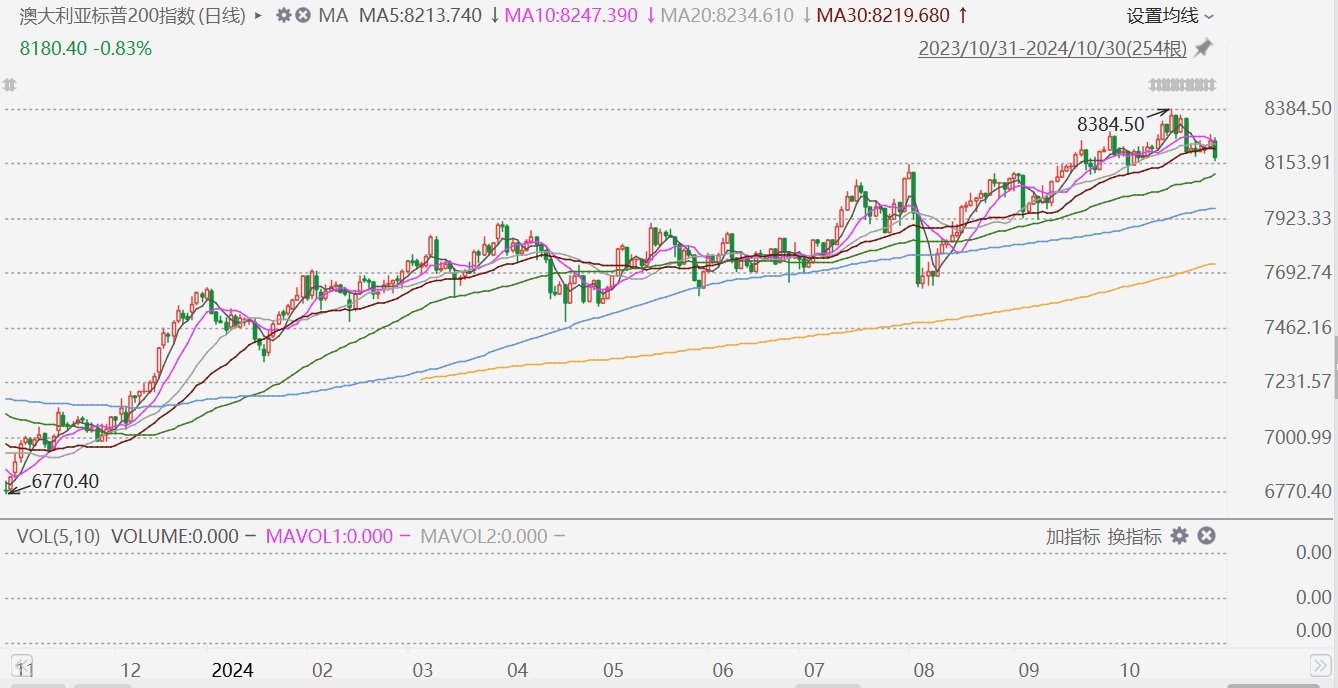Toggle the MA10 line label
The image size is (1338, 688).
point(570,16)
